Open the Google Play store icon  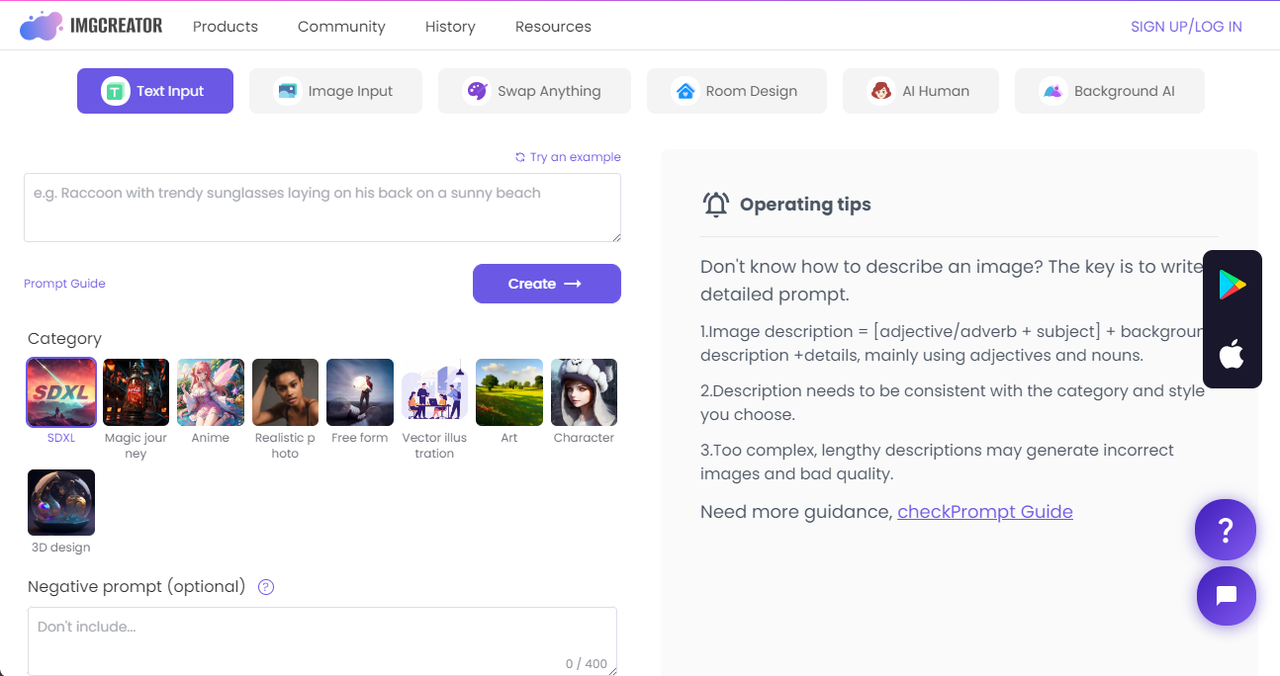pos(1231,286)
